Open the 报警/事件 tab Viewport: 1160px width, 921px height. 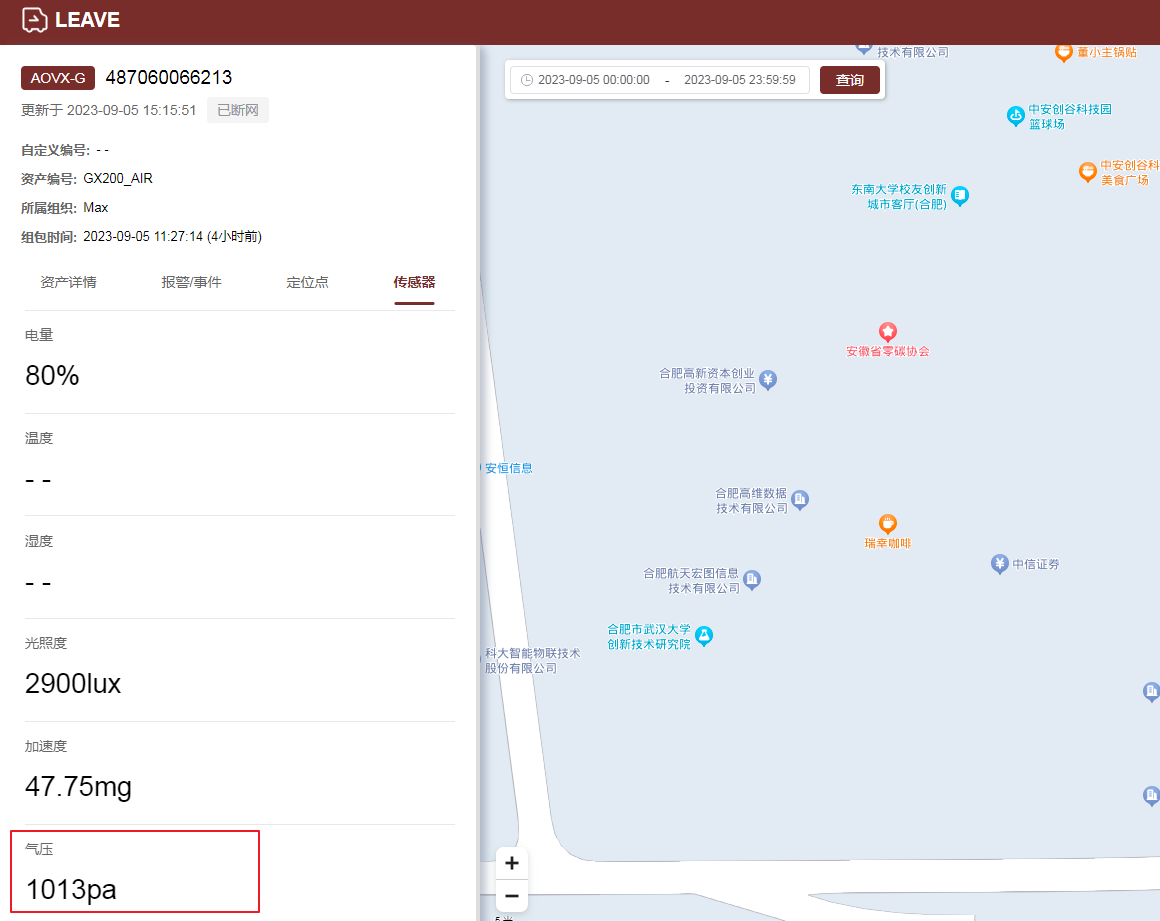click(191, 282)
